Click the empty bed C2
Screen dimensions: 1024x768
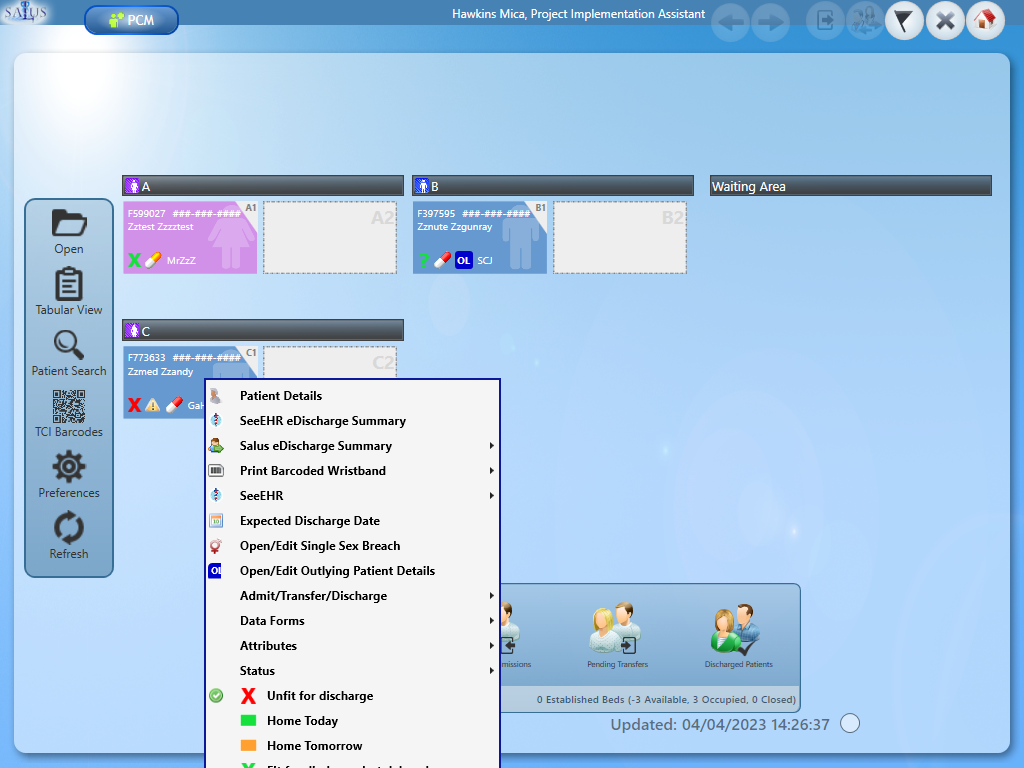pyautogui.click(x=330, y=362)
